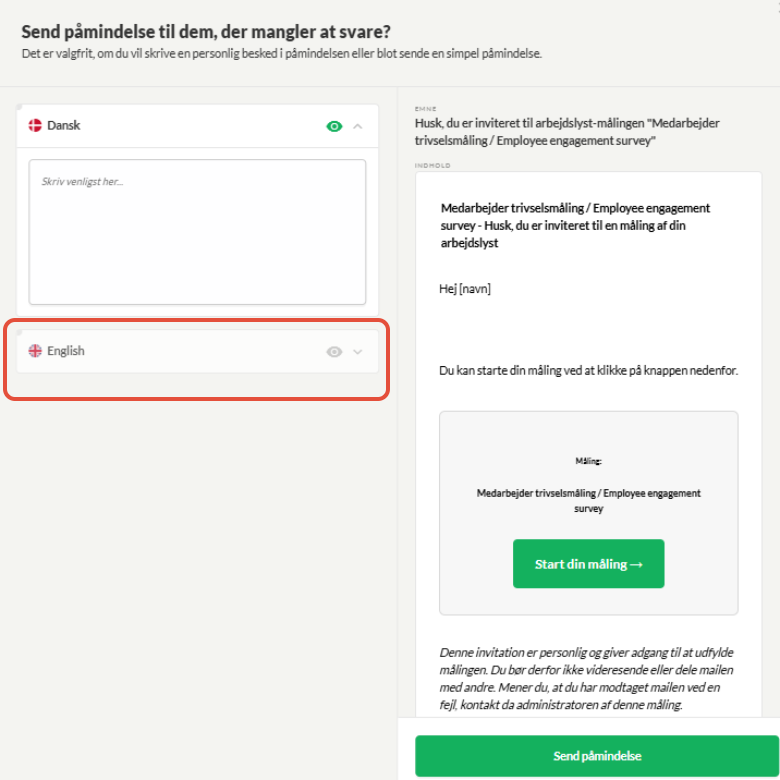Select the English language header label

(x=66, y=351)
